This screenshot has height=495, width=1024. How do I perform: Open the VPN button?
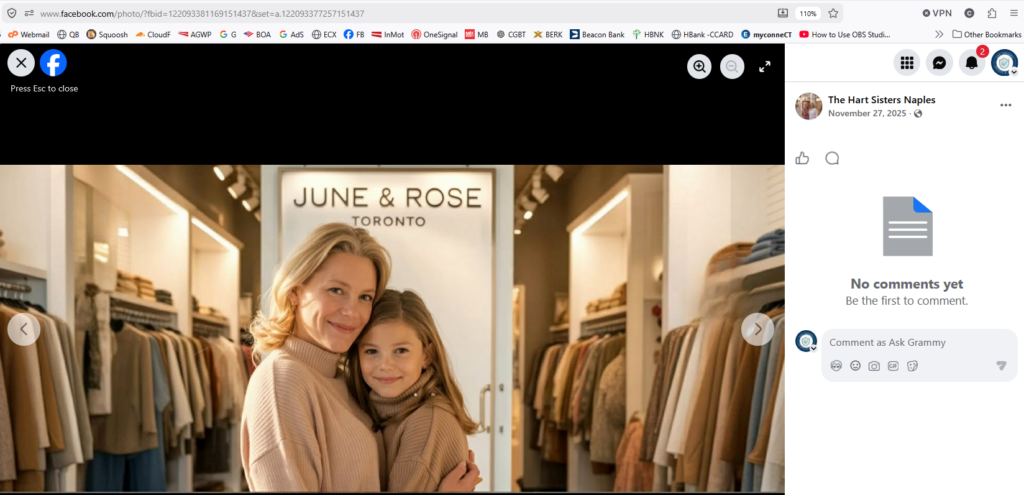pos(936,13)
